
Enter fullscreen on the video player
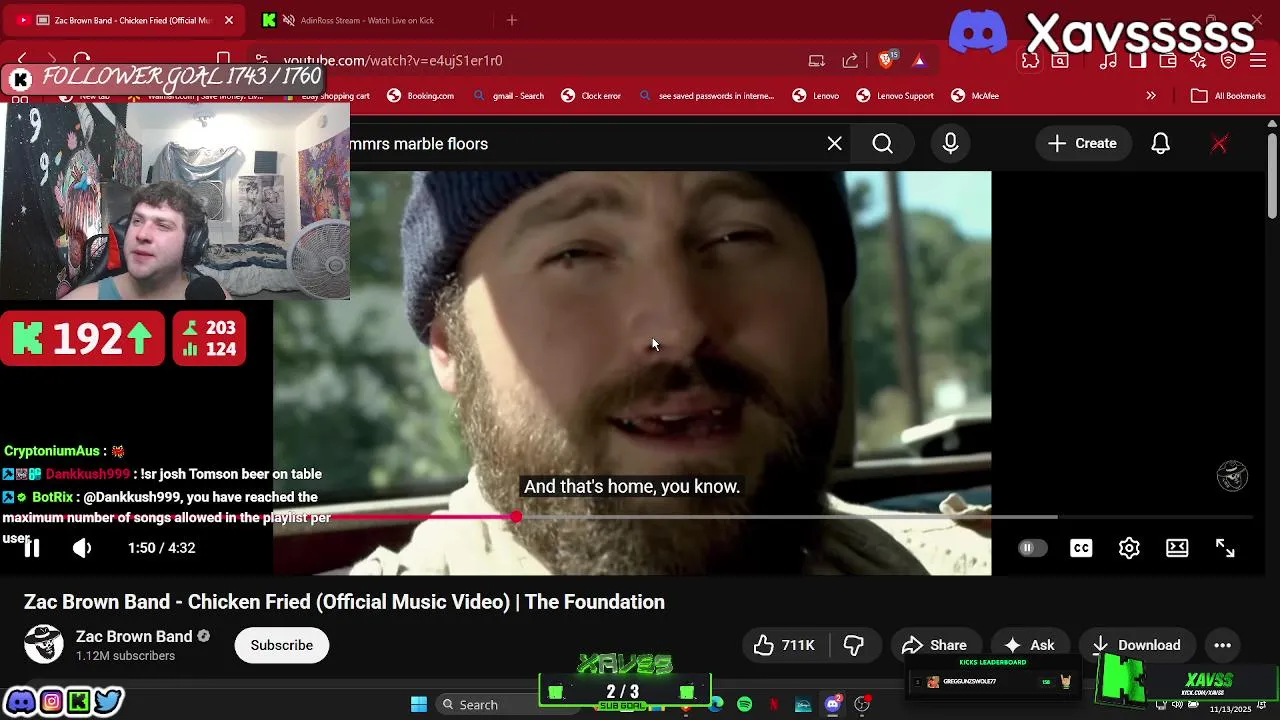(x=1225, y=548)
